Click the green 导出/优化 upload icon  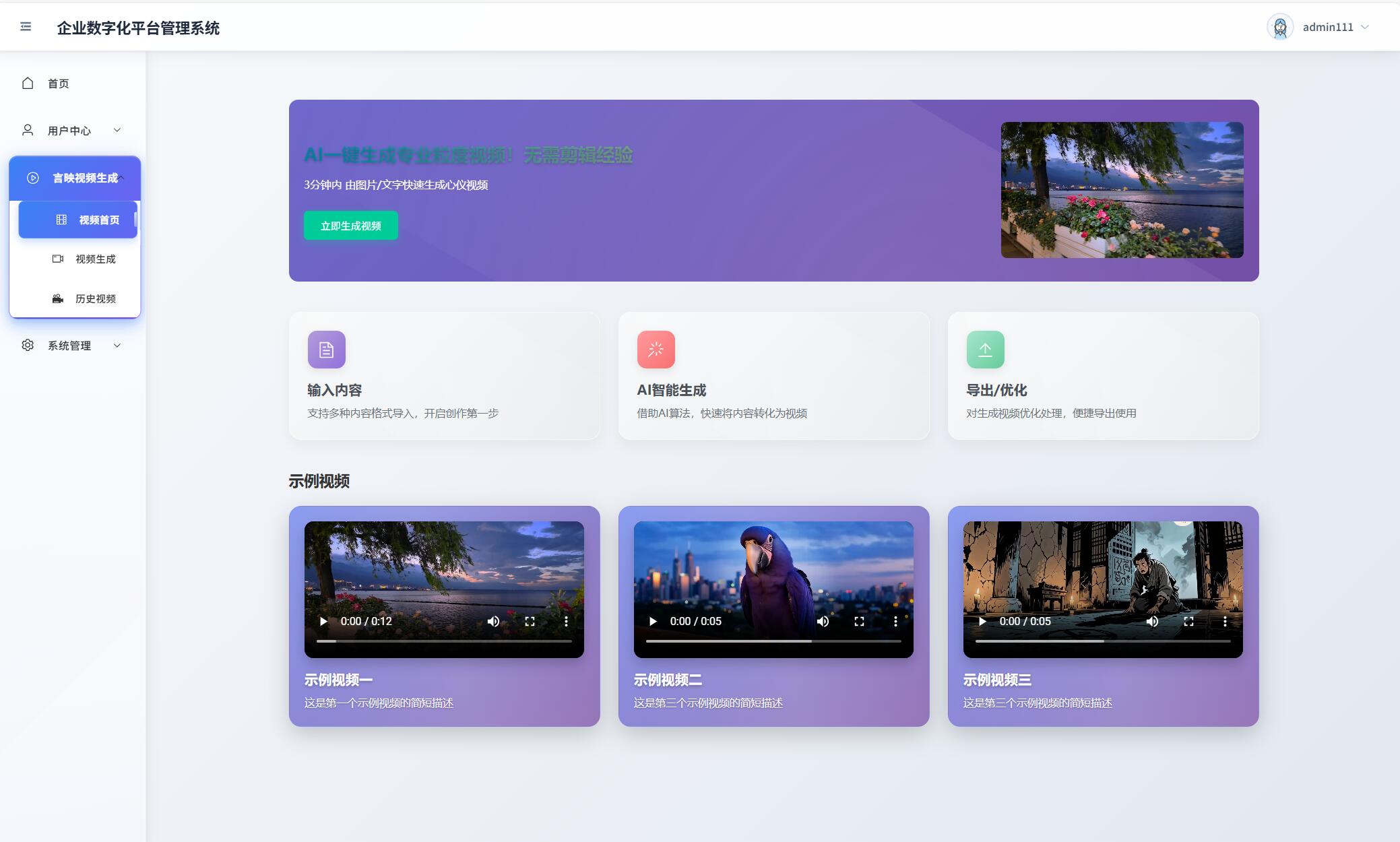[985, 350]
